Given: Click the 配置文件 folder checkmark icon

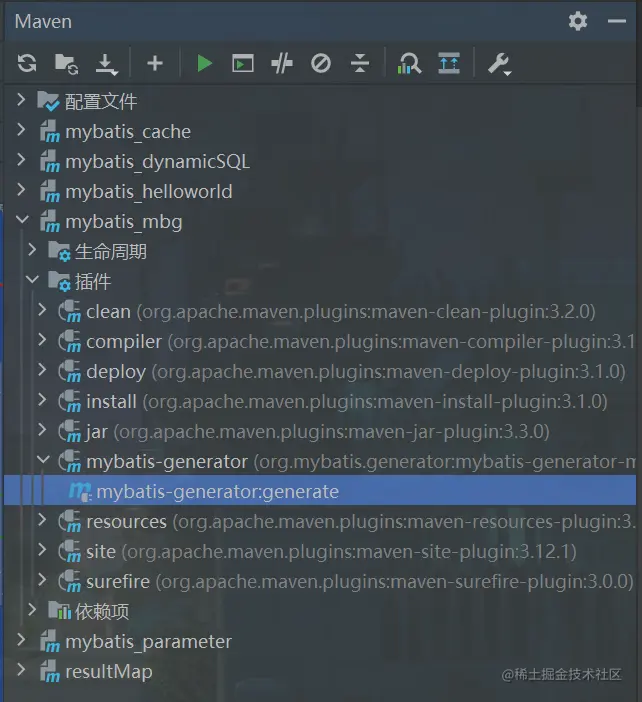Looking at the screenshot, I should coord(48,101).
